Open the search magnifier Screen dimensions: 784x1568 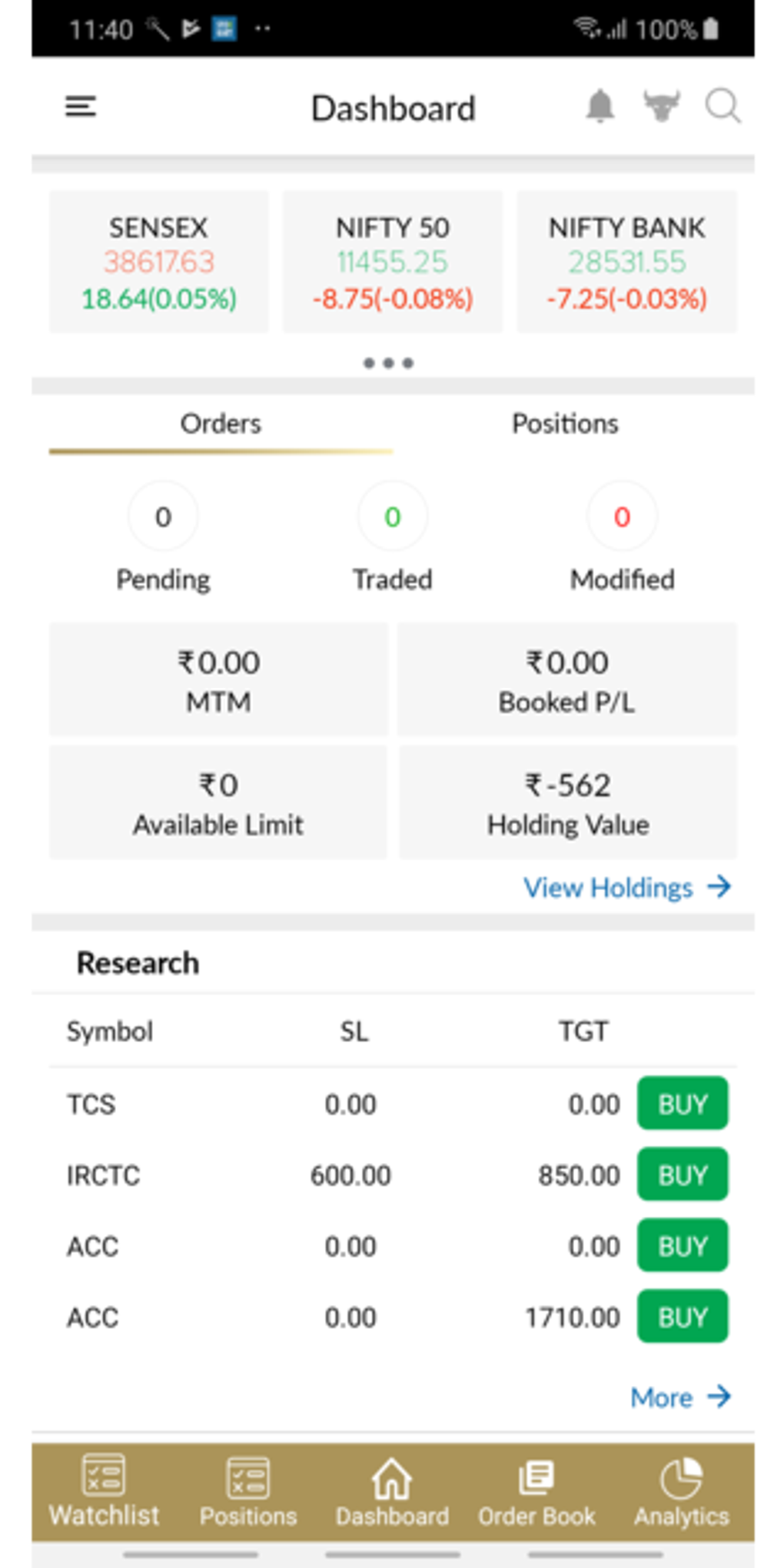pos(723,107)
